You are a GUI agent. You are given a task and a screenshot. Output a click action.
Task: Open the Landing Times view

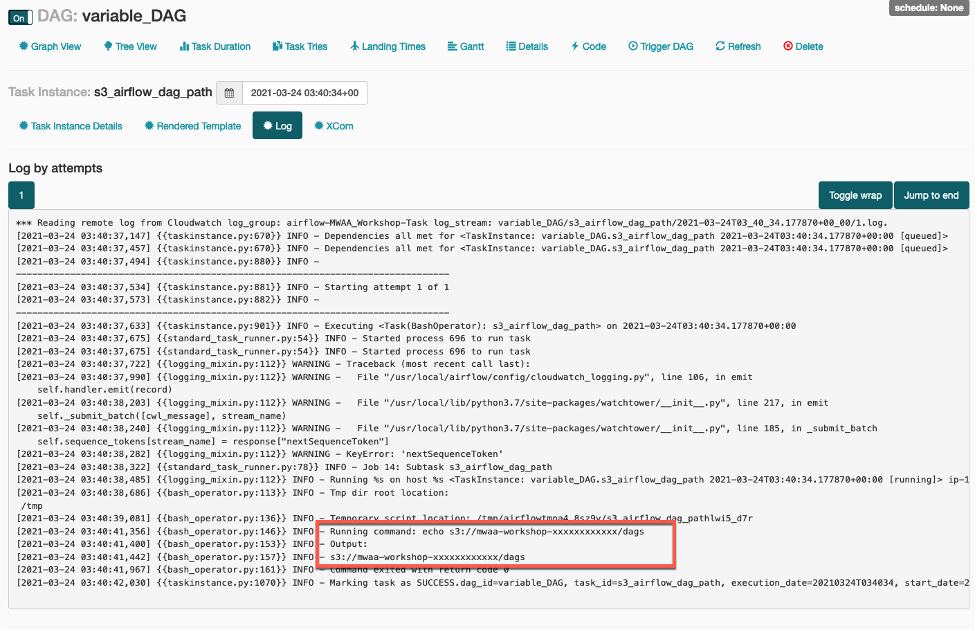click(x=388, y=46)
